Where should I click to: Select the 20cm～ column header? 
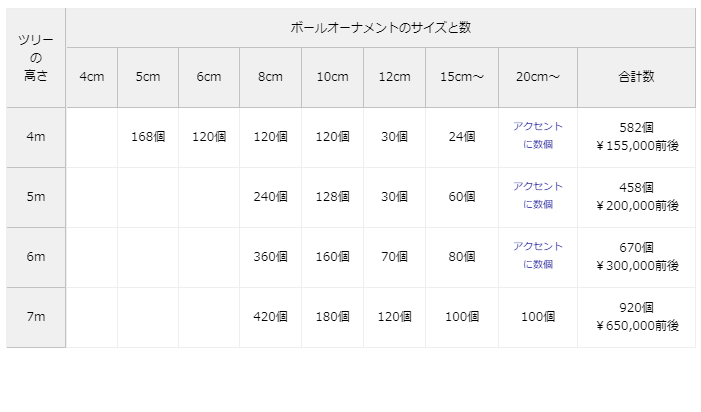(x=538, y=78)
